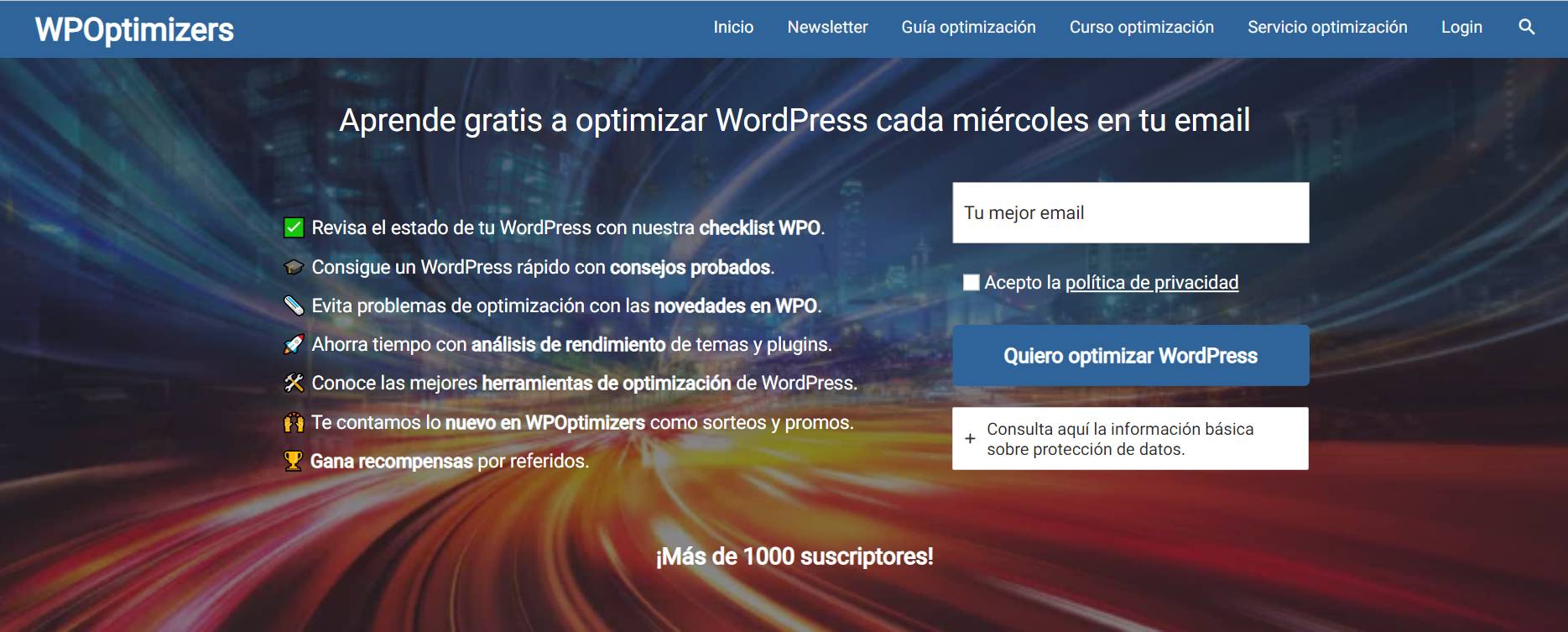Click the text 'Conoce las mejores herramientas'

click(449, 383)
